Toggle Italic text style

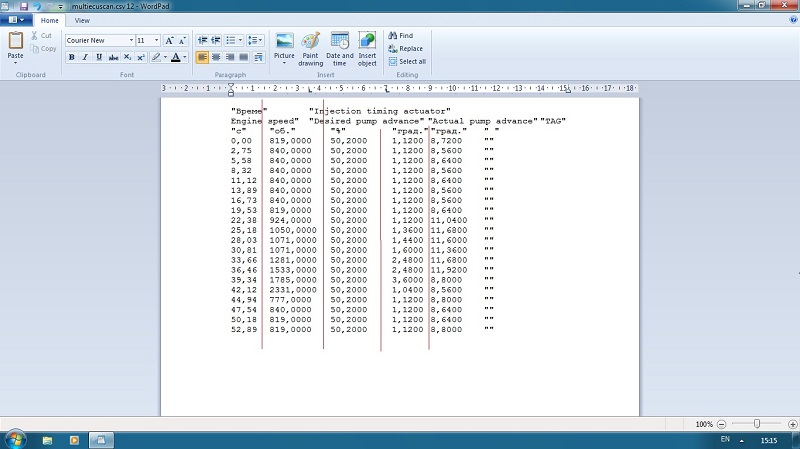point(85,57)
